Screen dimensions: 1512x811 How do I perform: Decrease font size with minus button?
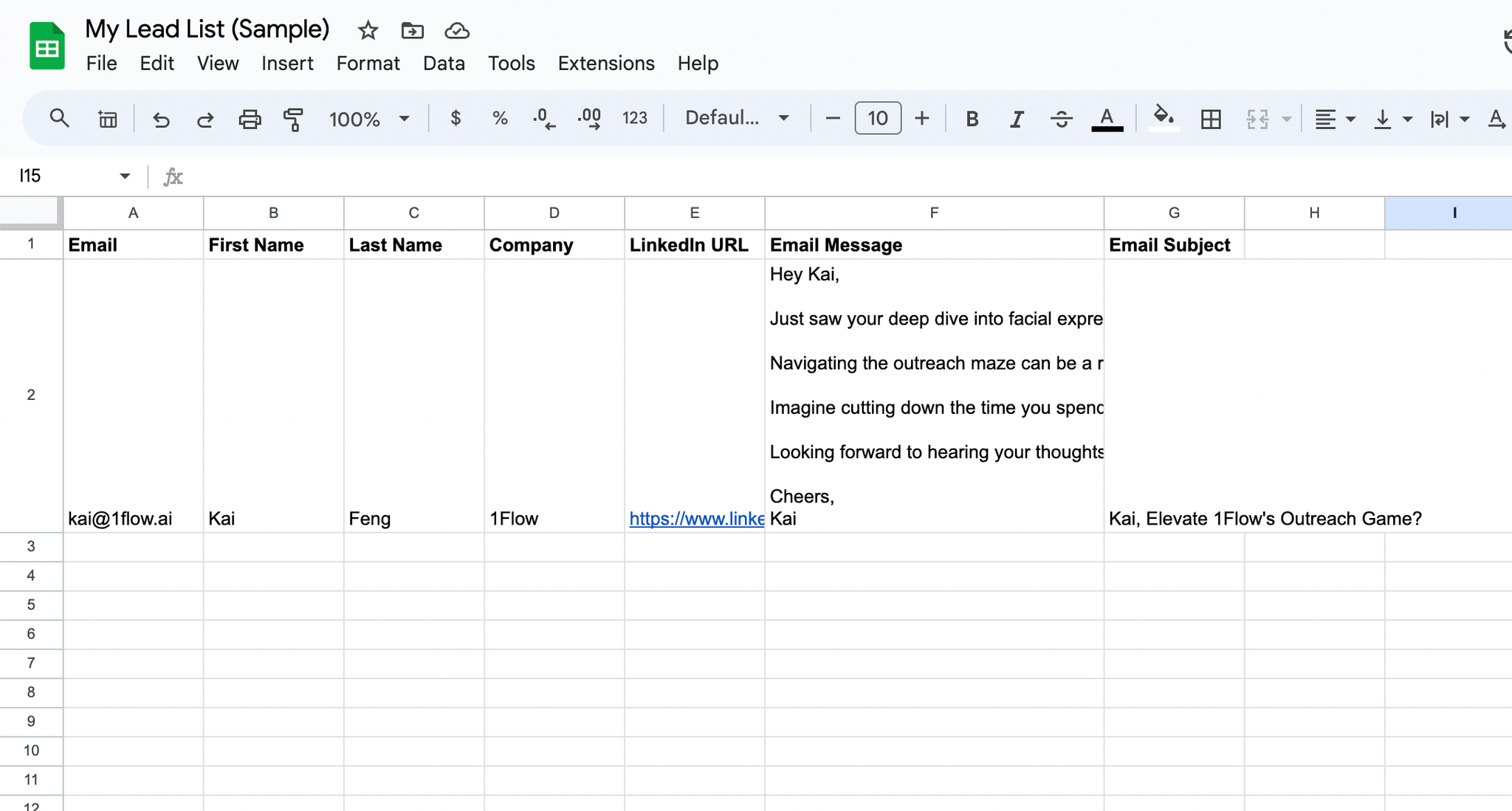click(x=833, y=118)
